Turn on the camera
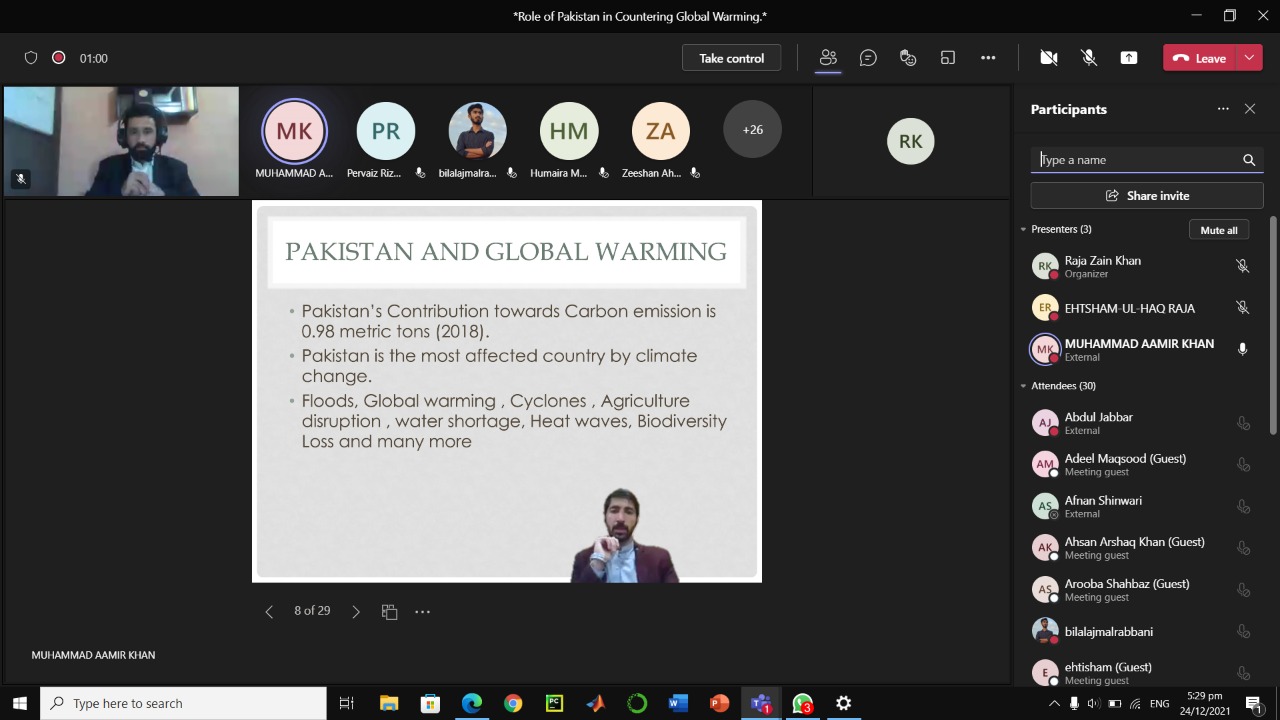Viewport: 1280px width, 720px height. pos(1049,58)
